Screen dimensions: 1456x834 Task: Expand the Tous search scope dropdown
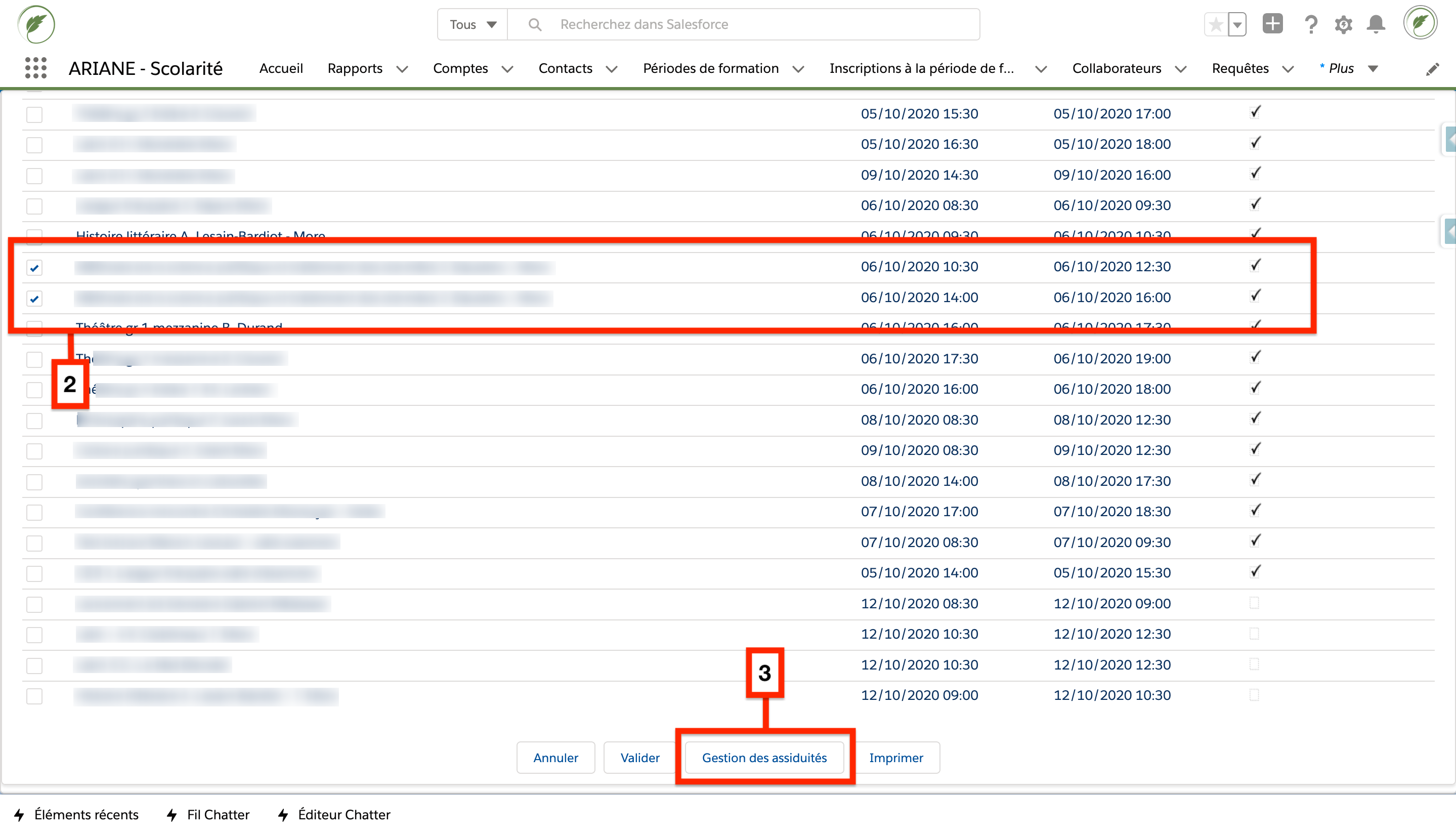point(473,24)
